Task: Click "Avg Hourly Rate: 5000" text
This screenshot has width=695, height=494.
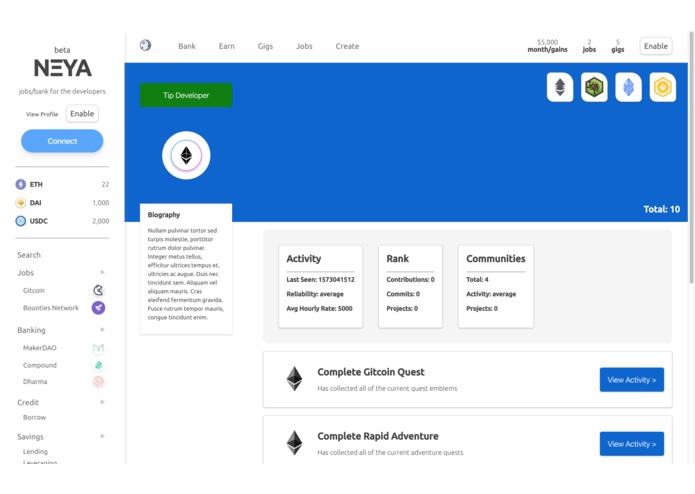Action: tap(319, 308)
